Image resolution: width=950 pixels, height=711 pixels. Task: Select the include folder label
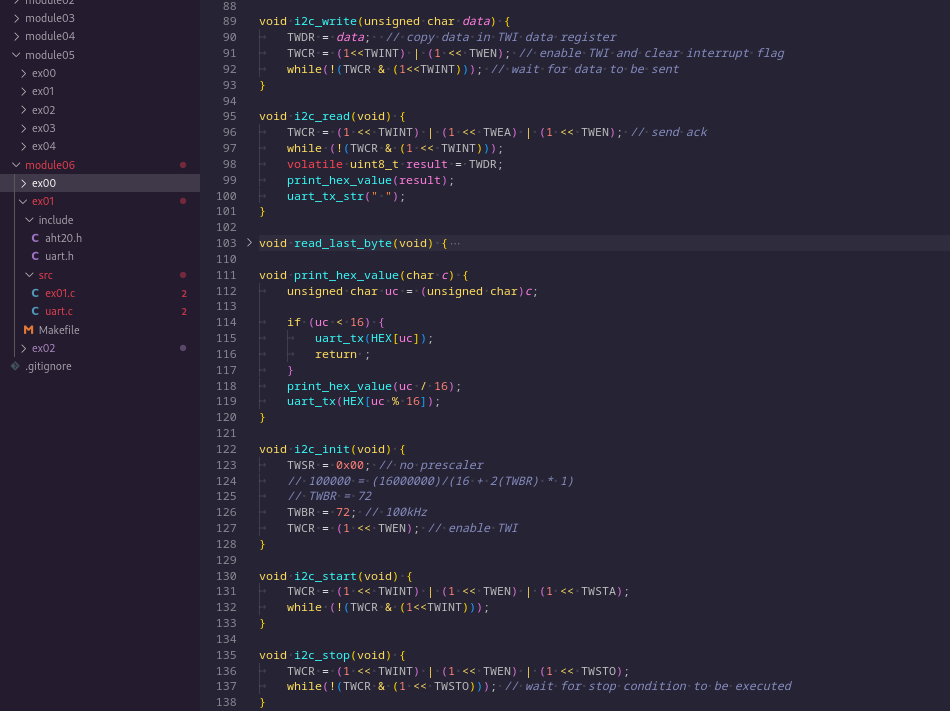pos(56,220)
